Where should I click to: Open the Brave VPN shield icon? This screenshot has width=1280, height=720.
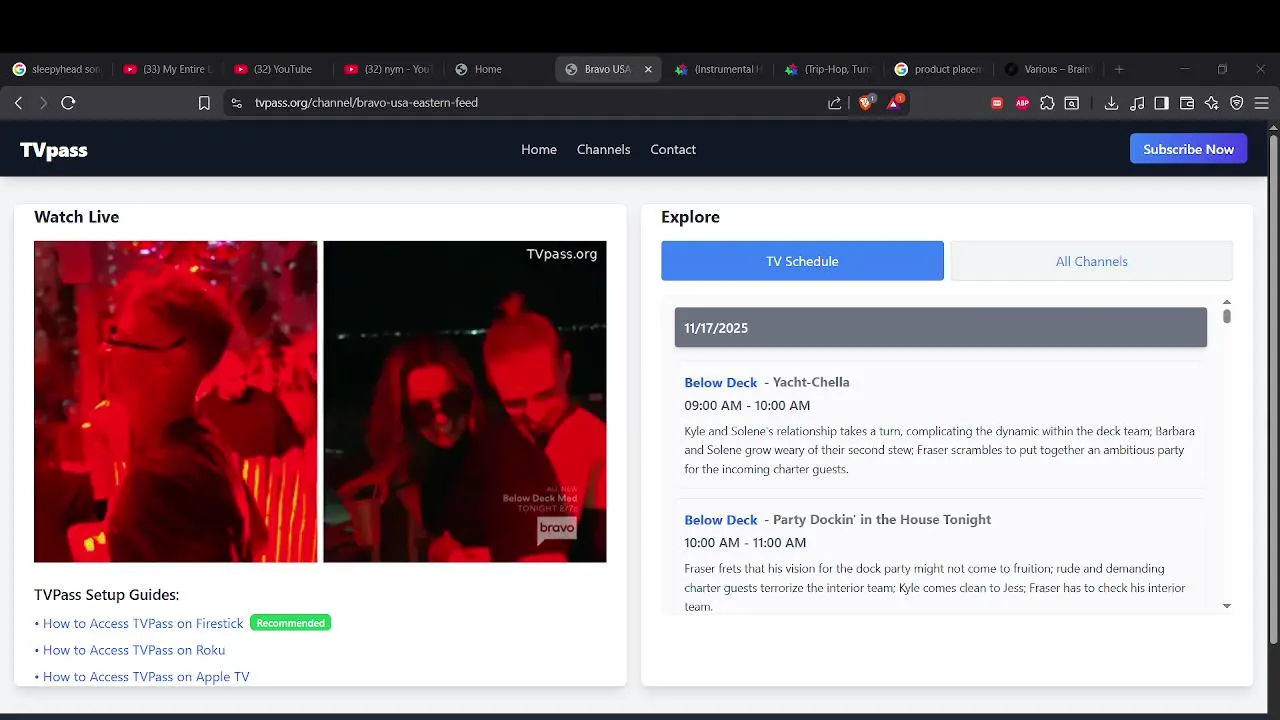(1237, 103)
